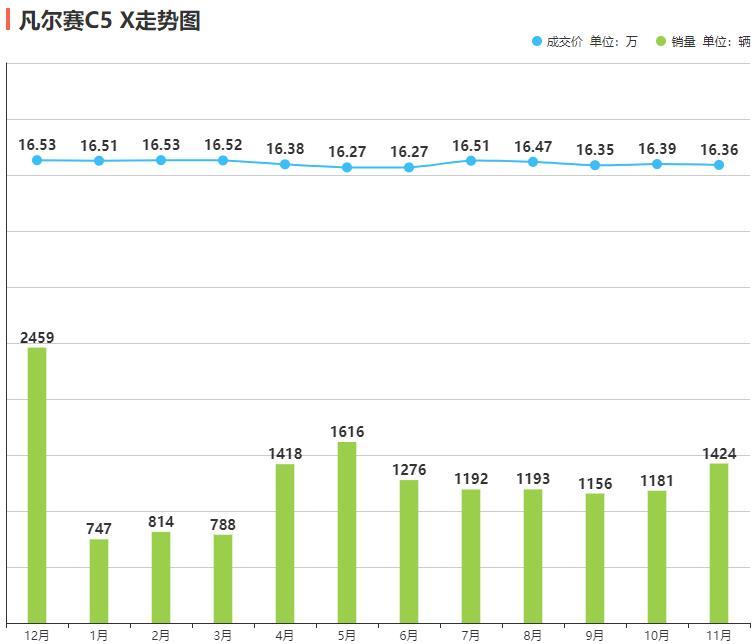
Task: Select the 4月 price point 16.38
Action: coord(285,164)
